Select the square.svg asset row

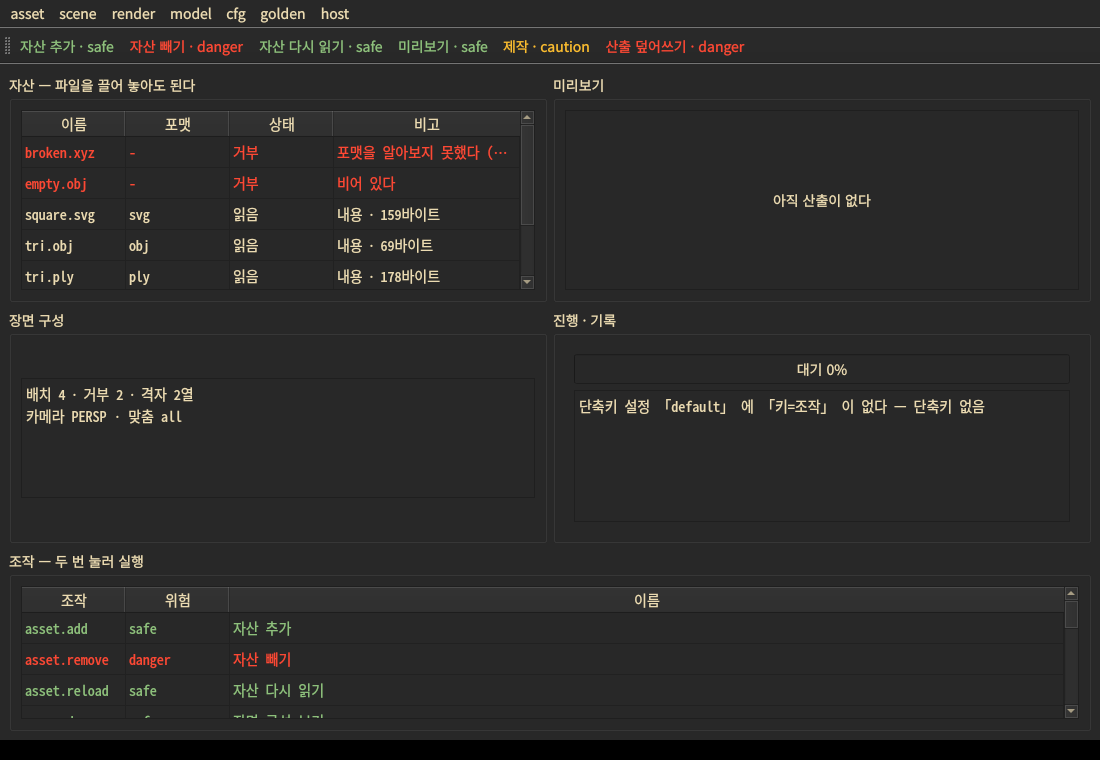coord(271,214)
